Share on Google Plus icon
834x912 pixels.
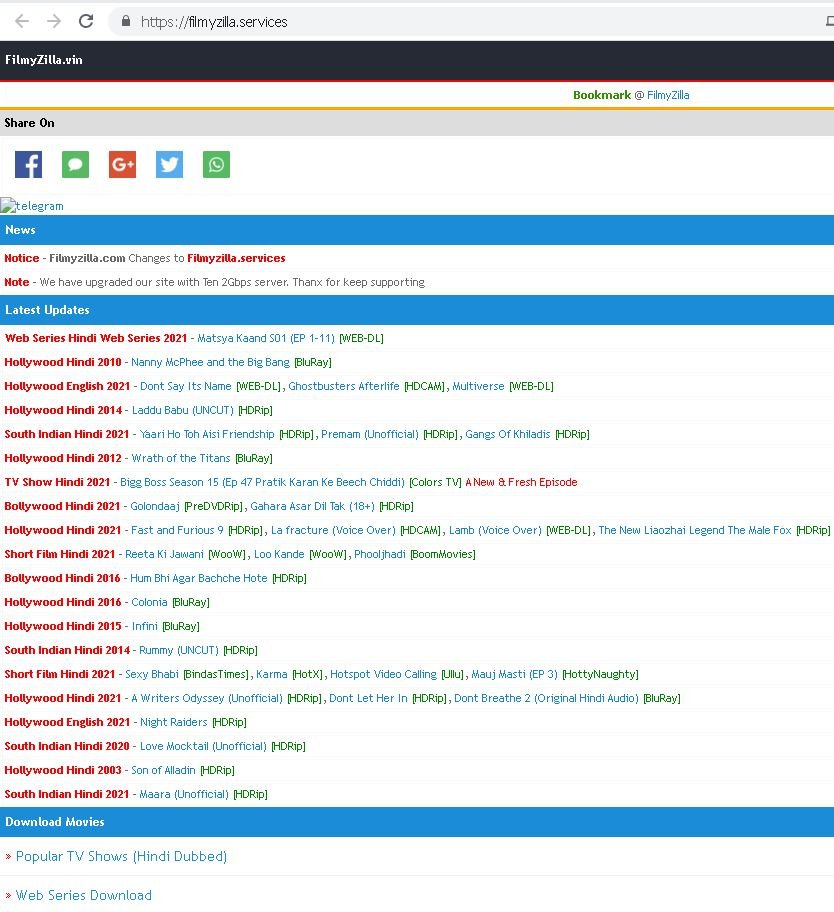(122, 164)
